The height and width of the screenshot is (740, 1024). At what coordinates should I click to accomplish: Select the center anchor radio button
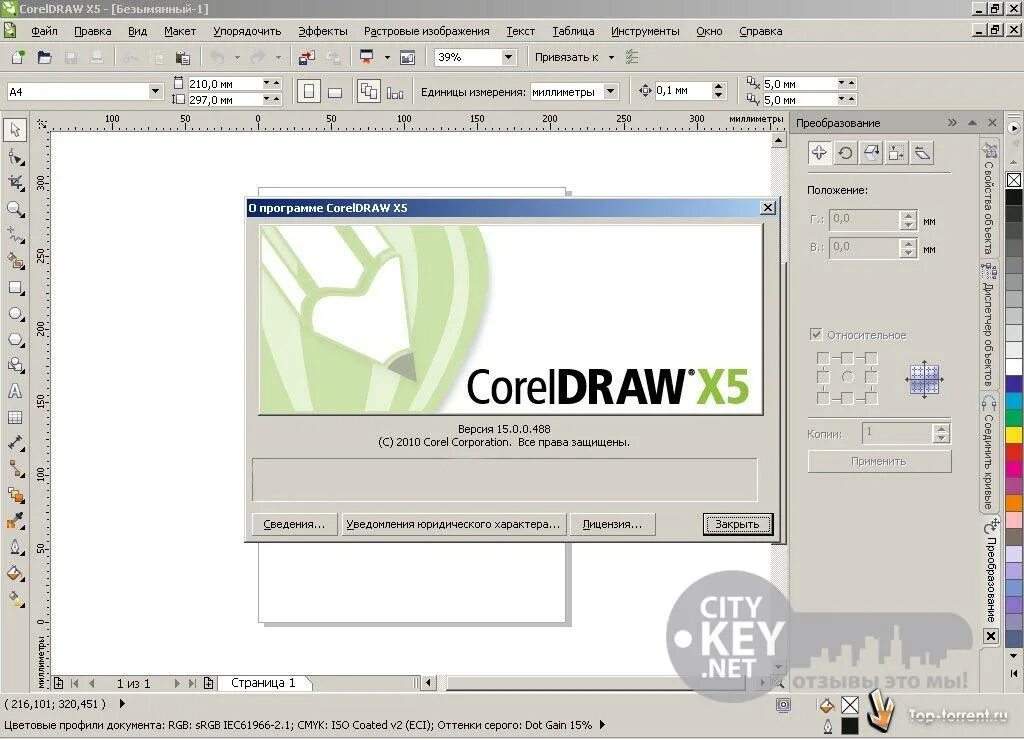coord(848,377)
